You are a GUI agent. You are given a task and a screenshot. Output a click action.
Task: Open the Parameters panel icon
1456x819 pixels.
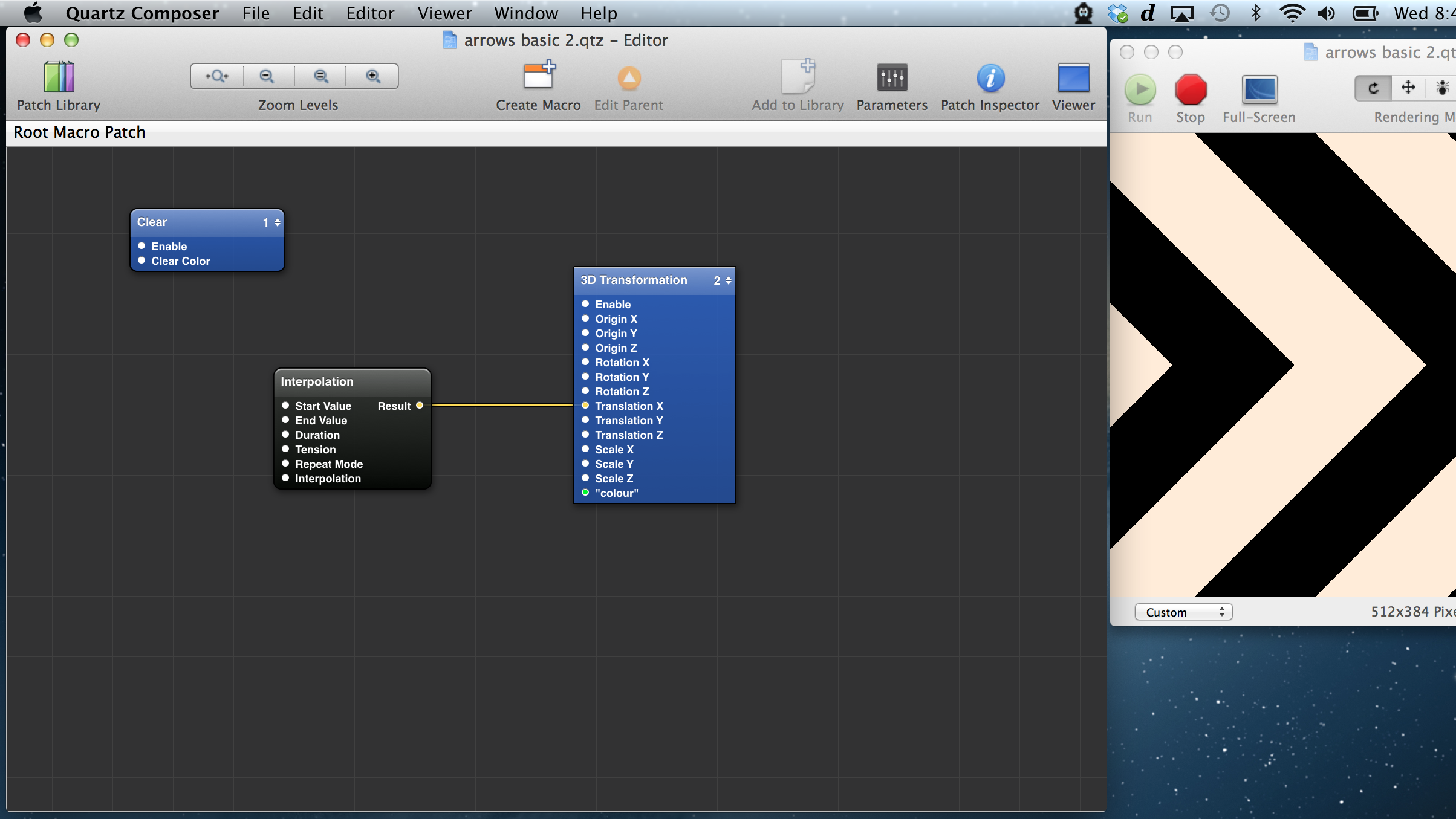click(892, 78)
